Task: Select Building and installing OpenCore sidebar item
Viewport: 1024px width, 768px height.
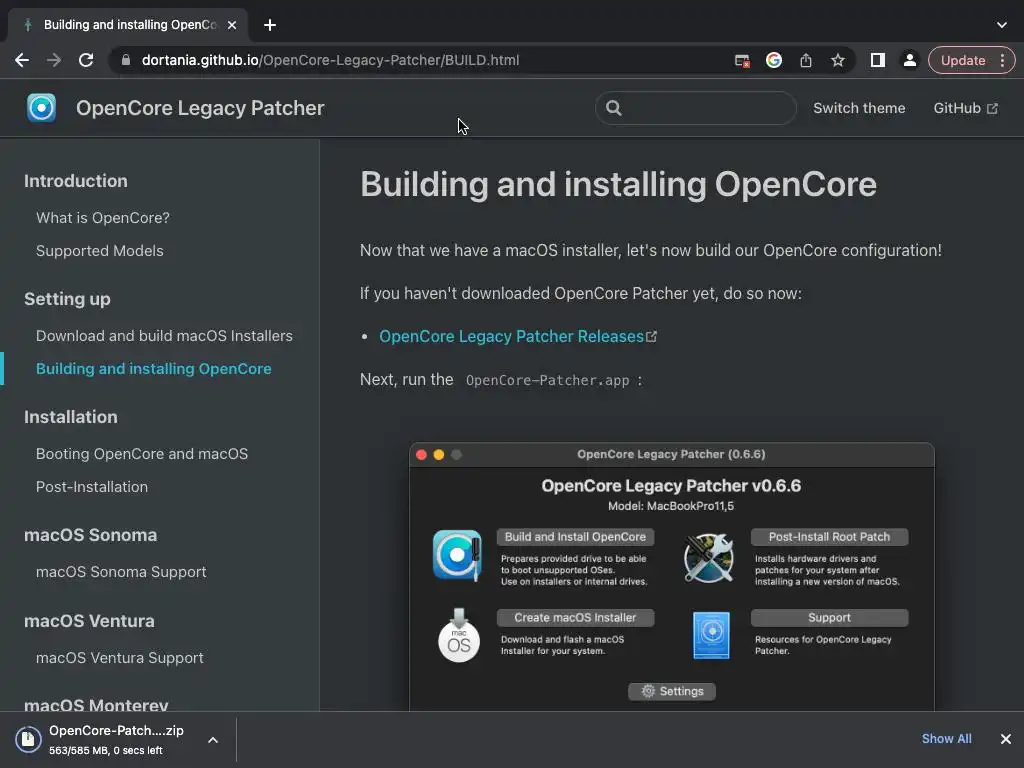Action: [153, 369]
